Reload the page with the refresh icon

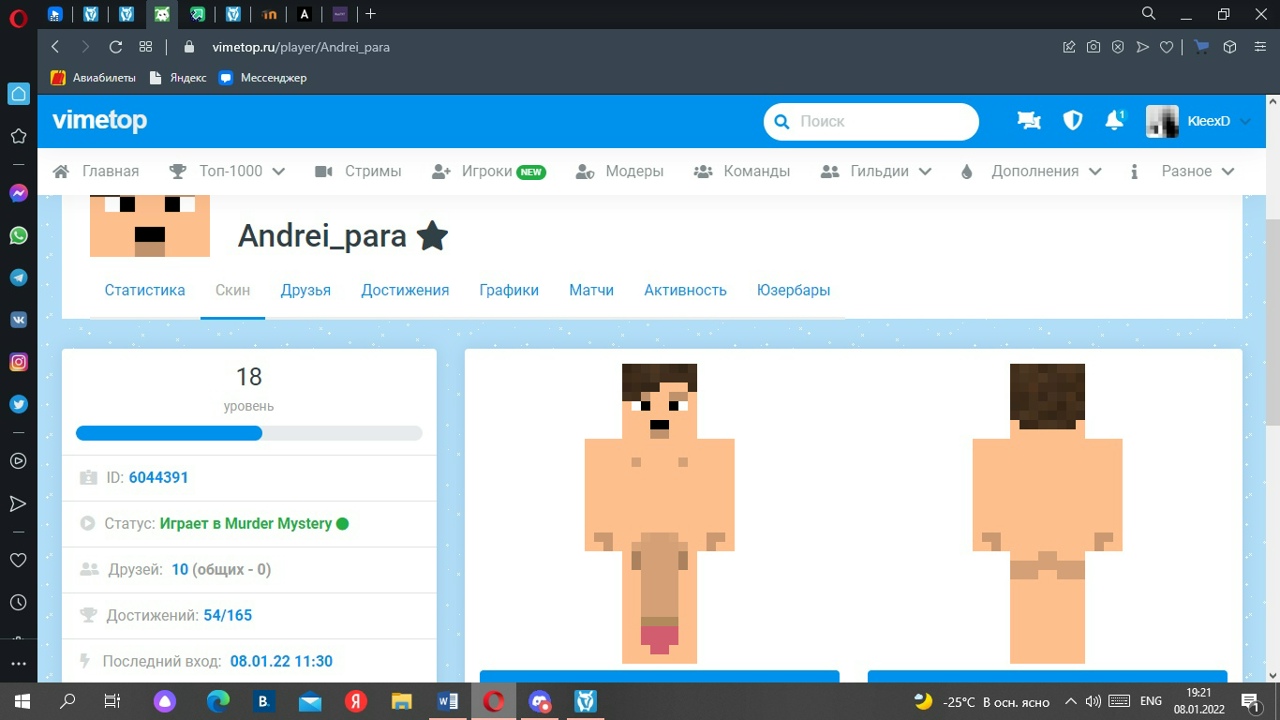tap(115, 47)
